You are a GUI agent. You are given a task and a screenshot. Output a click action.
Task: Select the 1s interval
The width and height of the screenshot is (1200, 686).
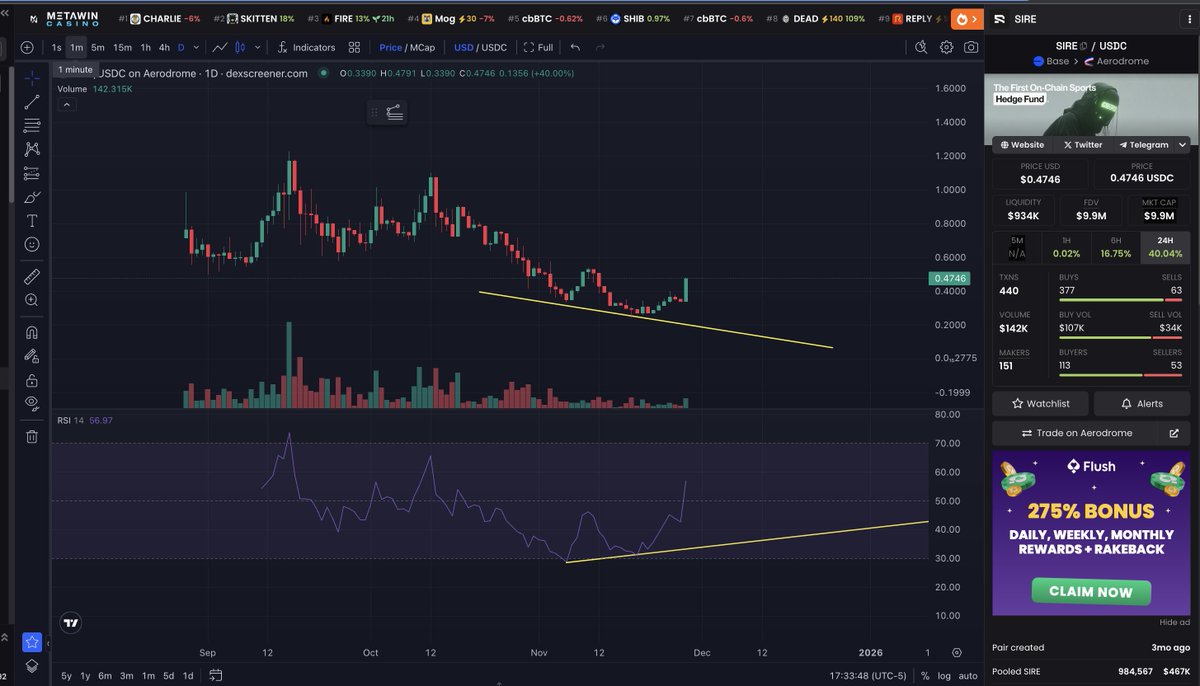pos(57,47)
